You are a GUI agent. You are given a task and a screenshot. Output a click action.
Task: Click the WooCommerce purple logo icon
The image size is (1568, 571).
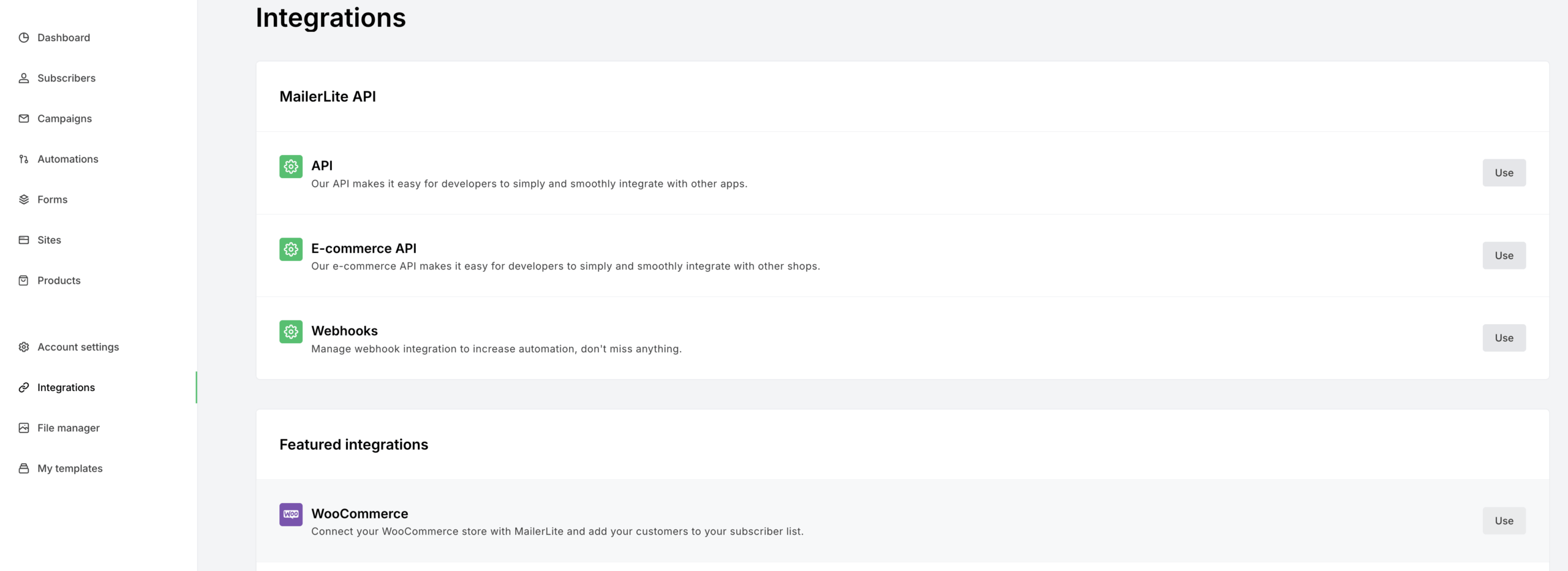coord(291,514)
